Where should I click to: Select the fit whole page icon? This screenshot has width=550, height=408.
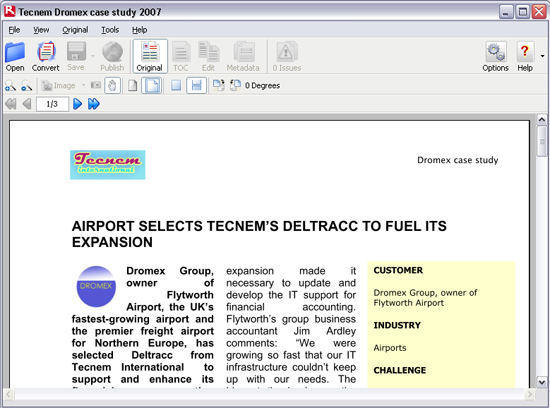tap(176, 86)
